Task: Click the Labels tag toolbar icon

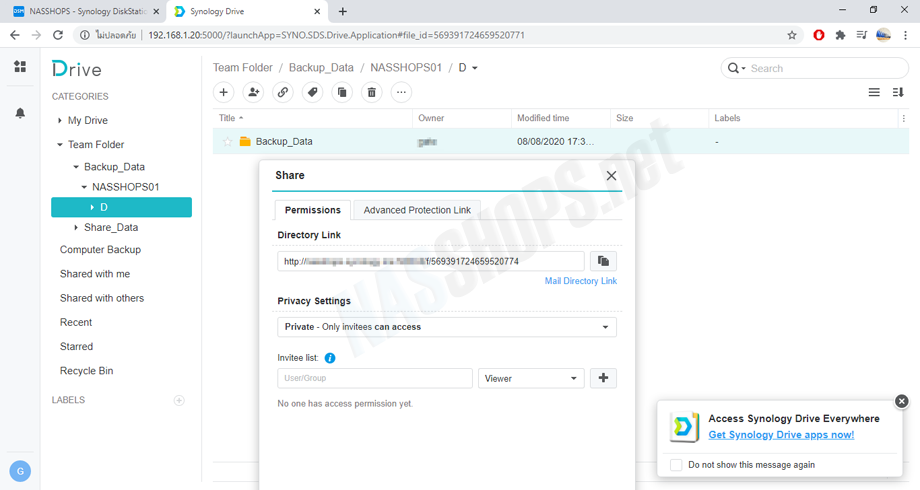Action: (313, 92)
